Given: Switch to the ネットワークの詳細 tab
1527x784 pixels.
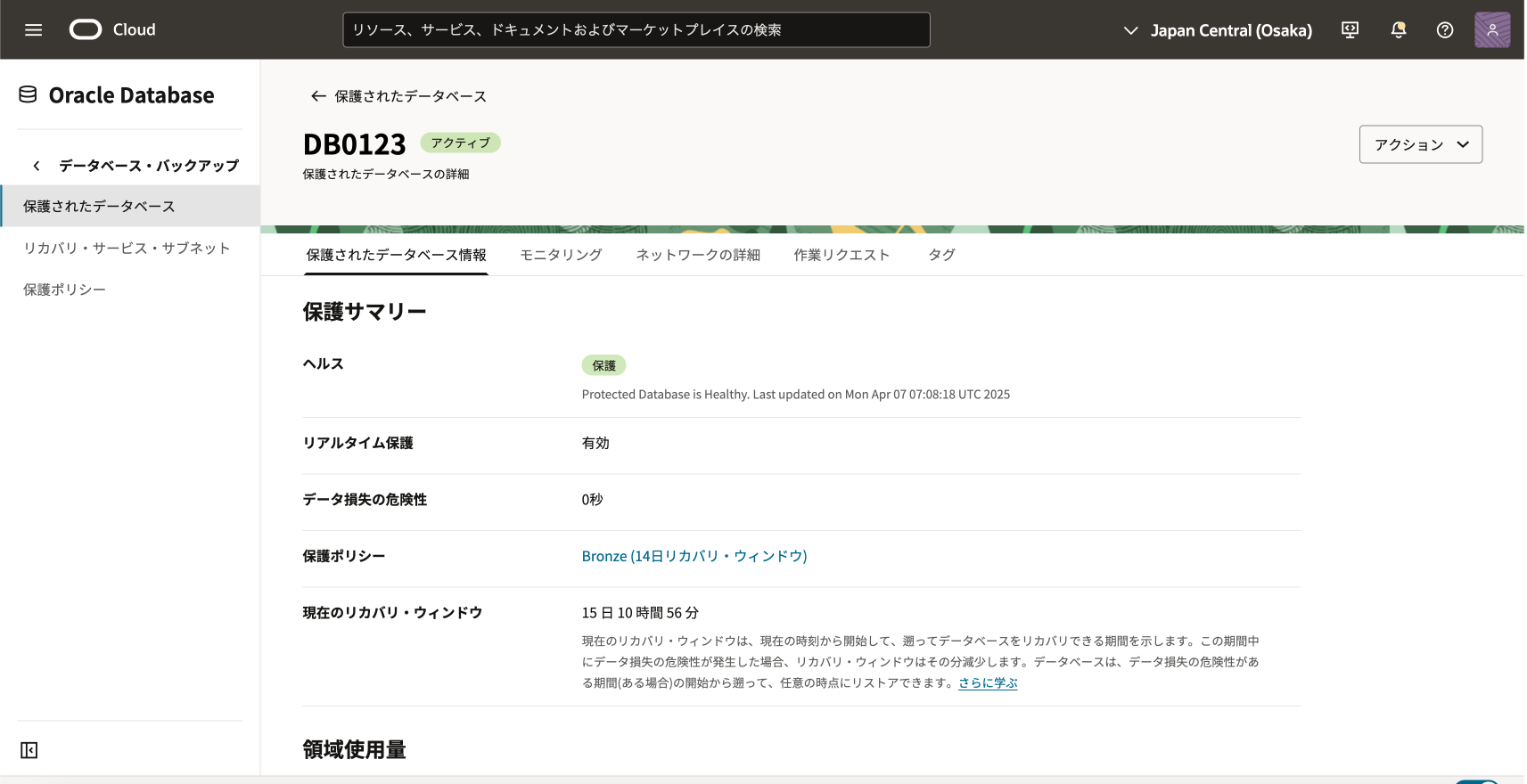Looking at the screenshot, I should 697,255.
